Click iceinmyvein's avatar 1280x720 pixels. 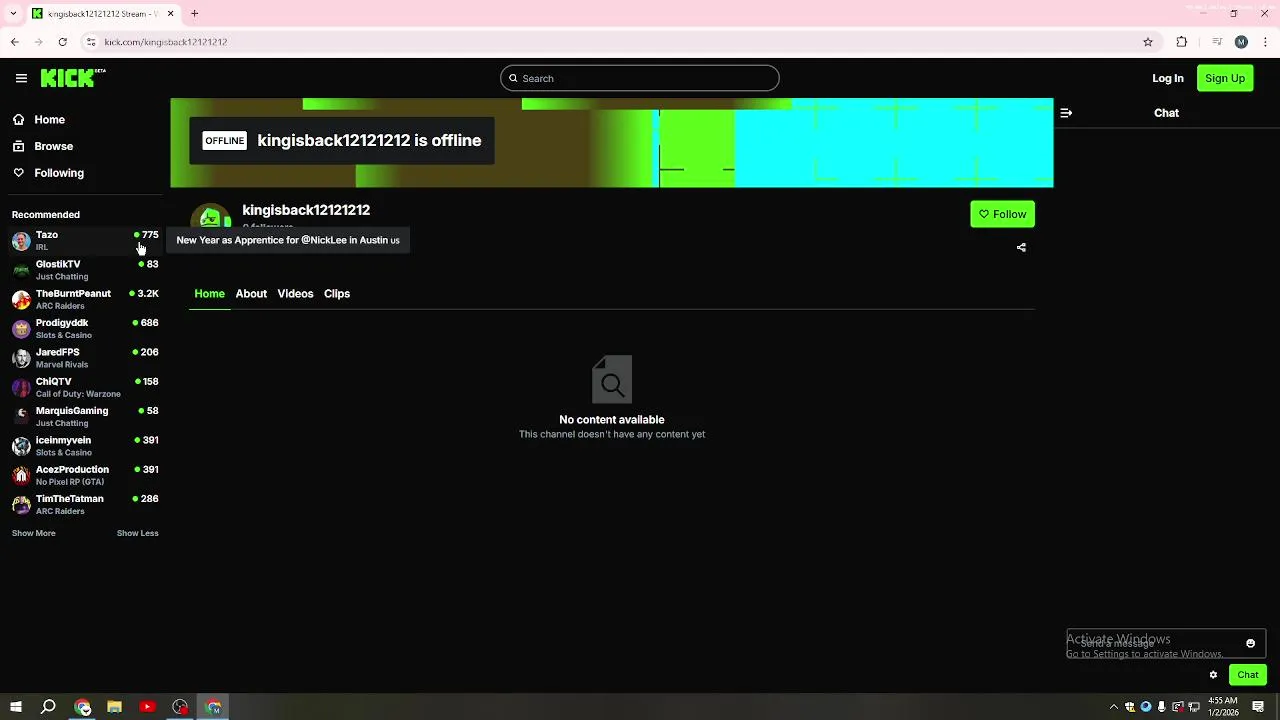[21, 446]
